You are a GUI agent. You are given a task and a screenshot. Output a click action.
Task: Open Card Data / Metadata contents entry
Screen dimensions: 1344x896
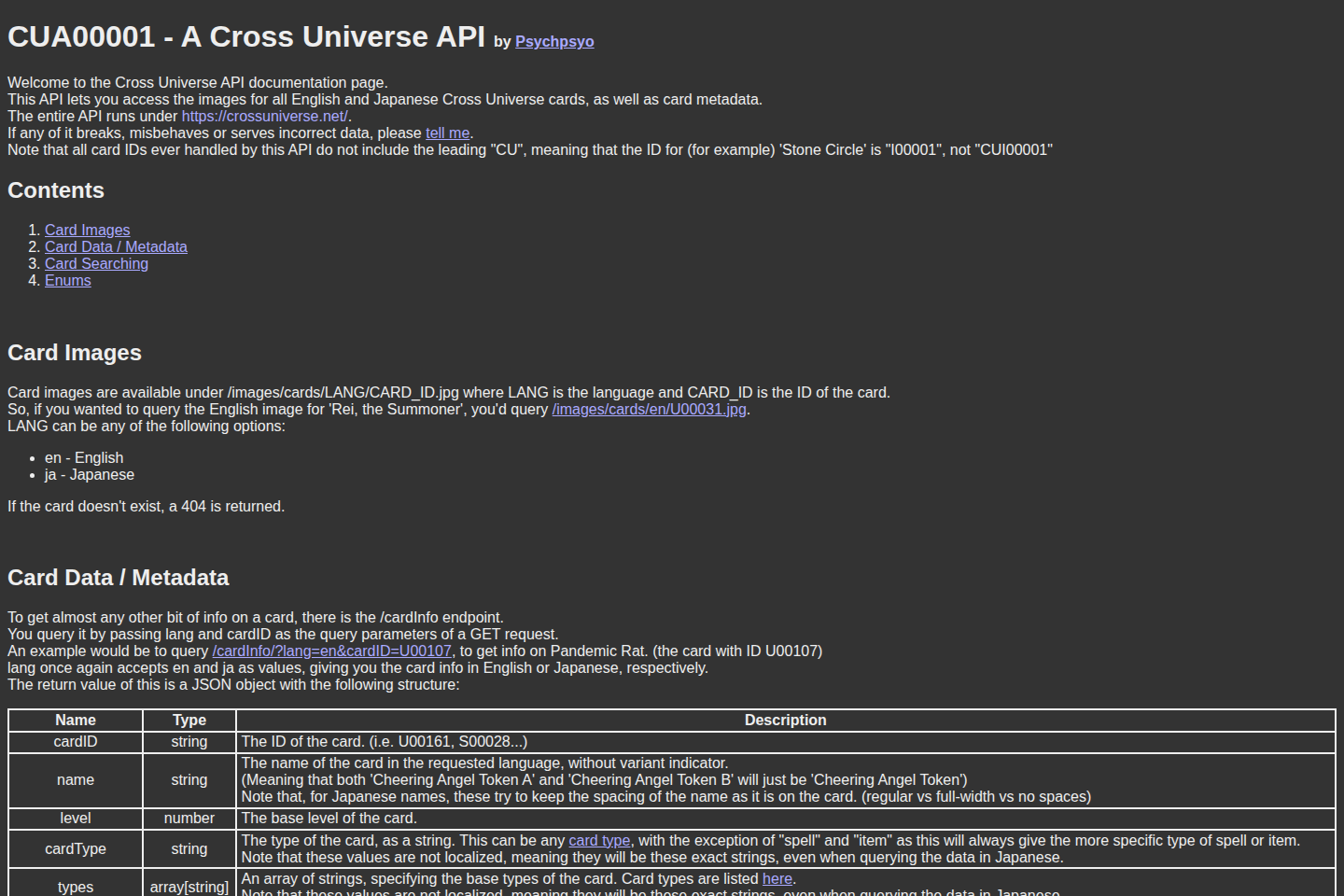pyautogui.click(x=116, y=246)
